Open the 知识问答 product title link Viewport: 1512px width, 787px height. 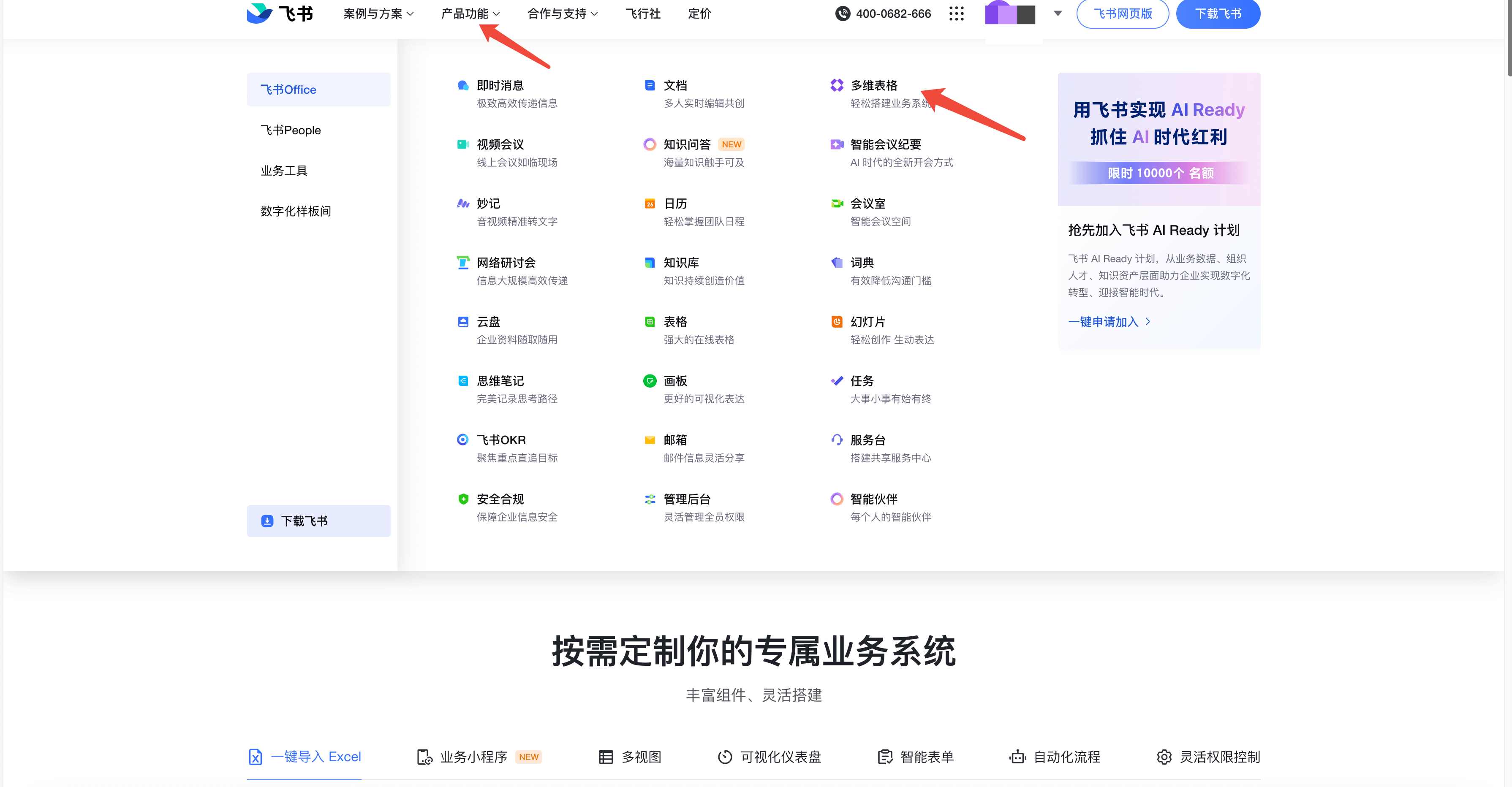[687, 144]
